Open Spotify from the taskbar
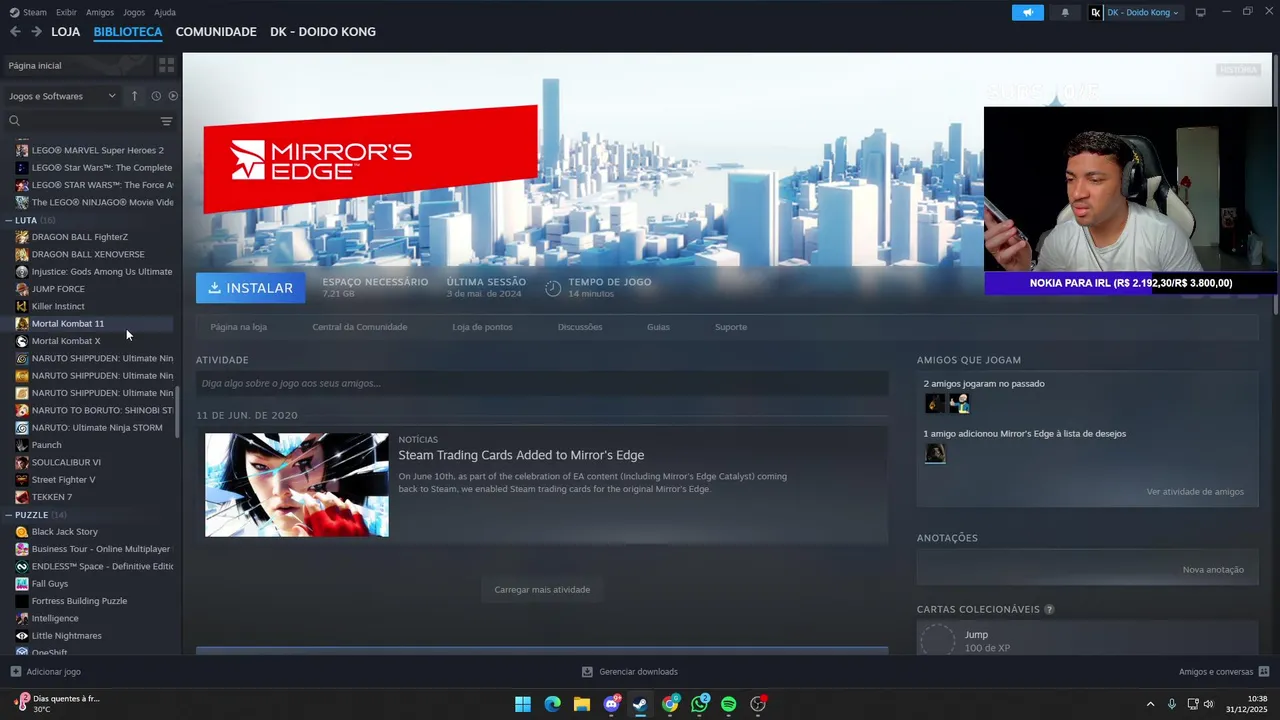 (x=729, y=704)
